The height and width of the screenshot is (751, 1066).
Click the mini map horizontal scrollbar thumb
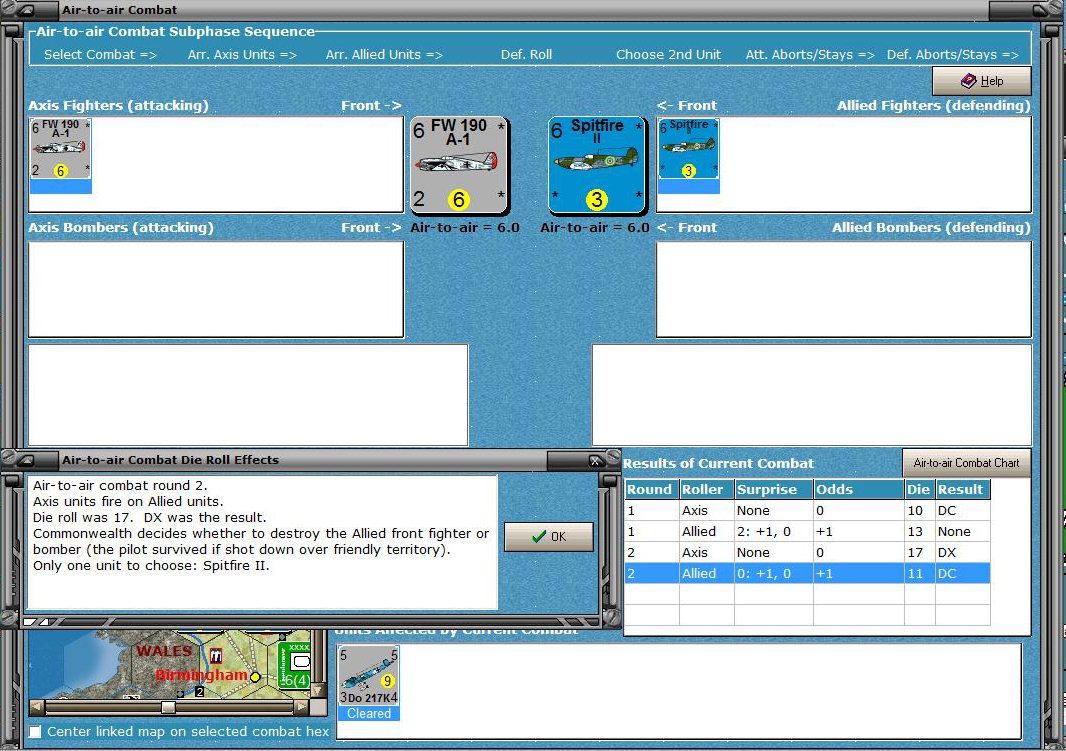point(168,707)
